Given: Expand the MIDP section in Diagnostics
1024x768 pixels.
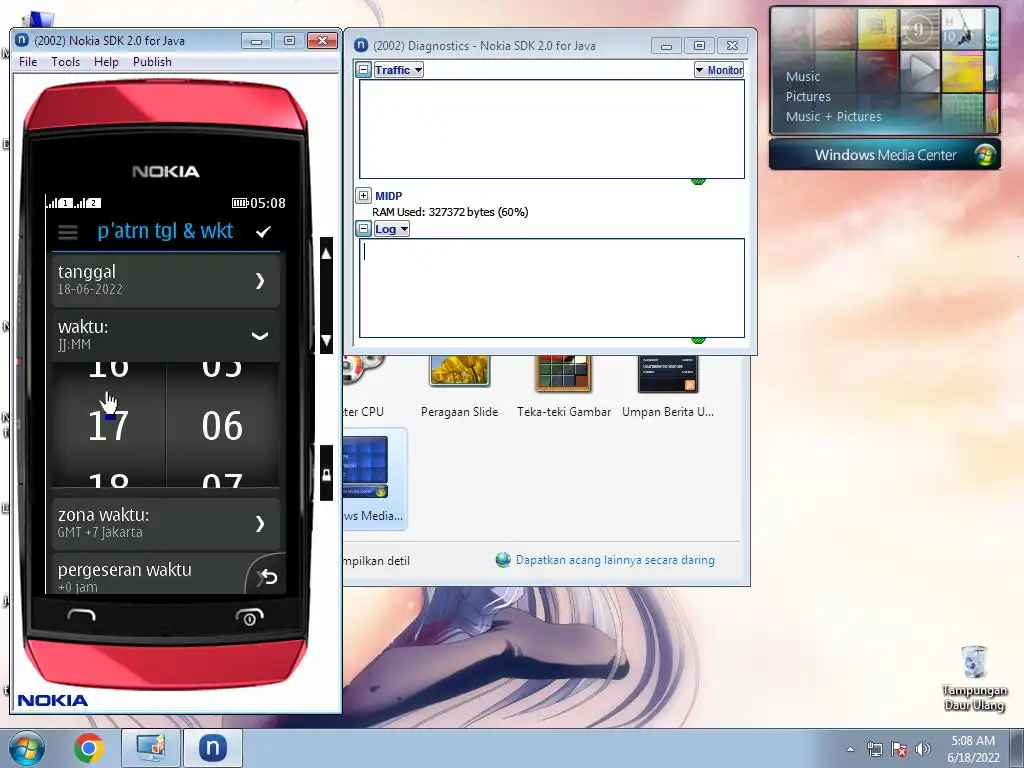Looking at the screenshot, I should pos(364,195).
